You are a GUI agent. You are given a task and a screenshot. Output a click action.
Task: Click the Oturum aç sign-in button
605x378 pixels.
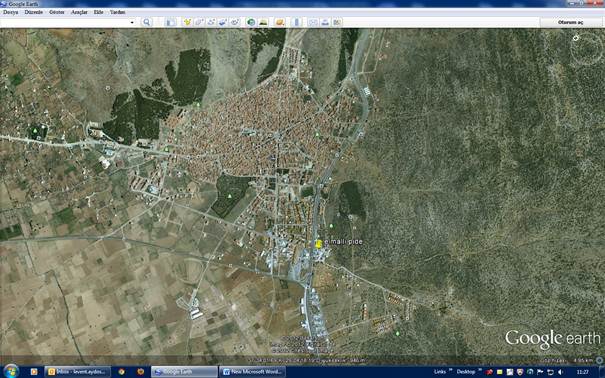(x=570, y=22)
